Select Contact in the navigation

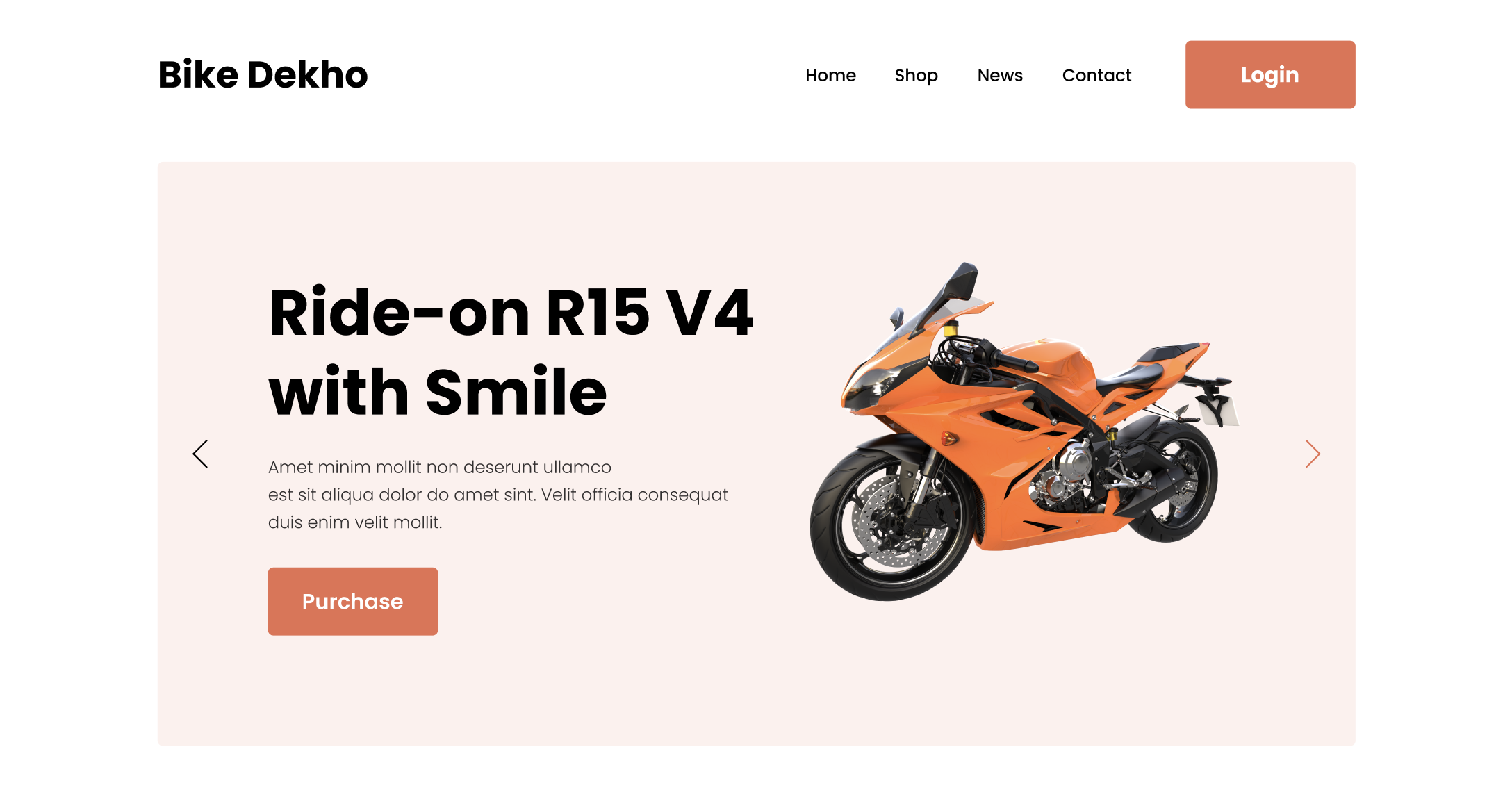[1096, 75]
